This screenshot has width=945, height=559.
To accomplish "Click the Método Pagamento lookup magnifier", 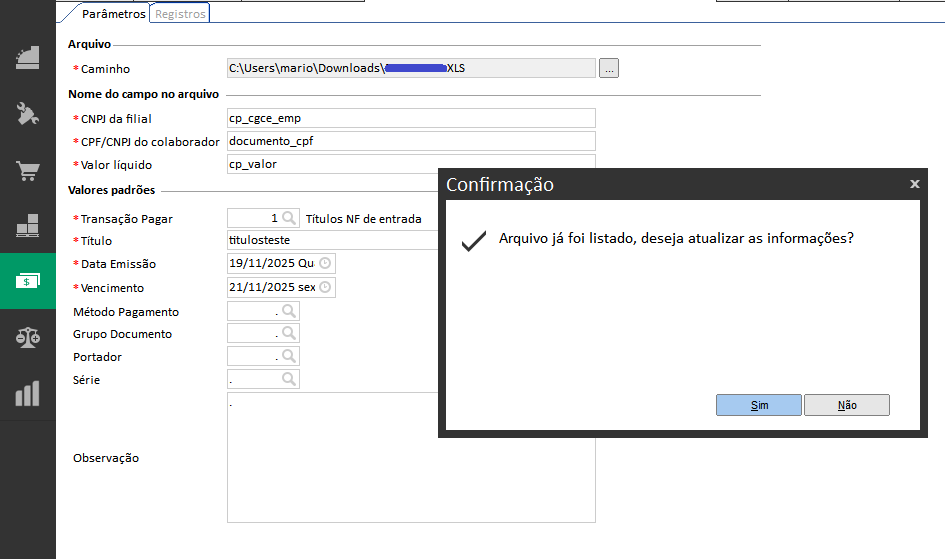I will click(x=289, y=311).
